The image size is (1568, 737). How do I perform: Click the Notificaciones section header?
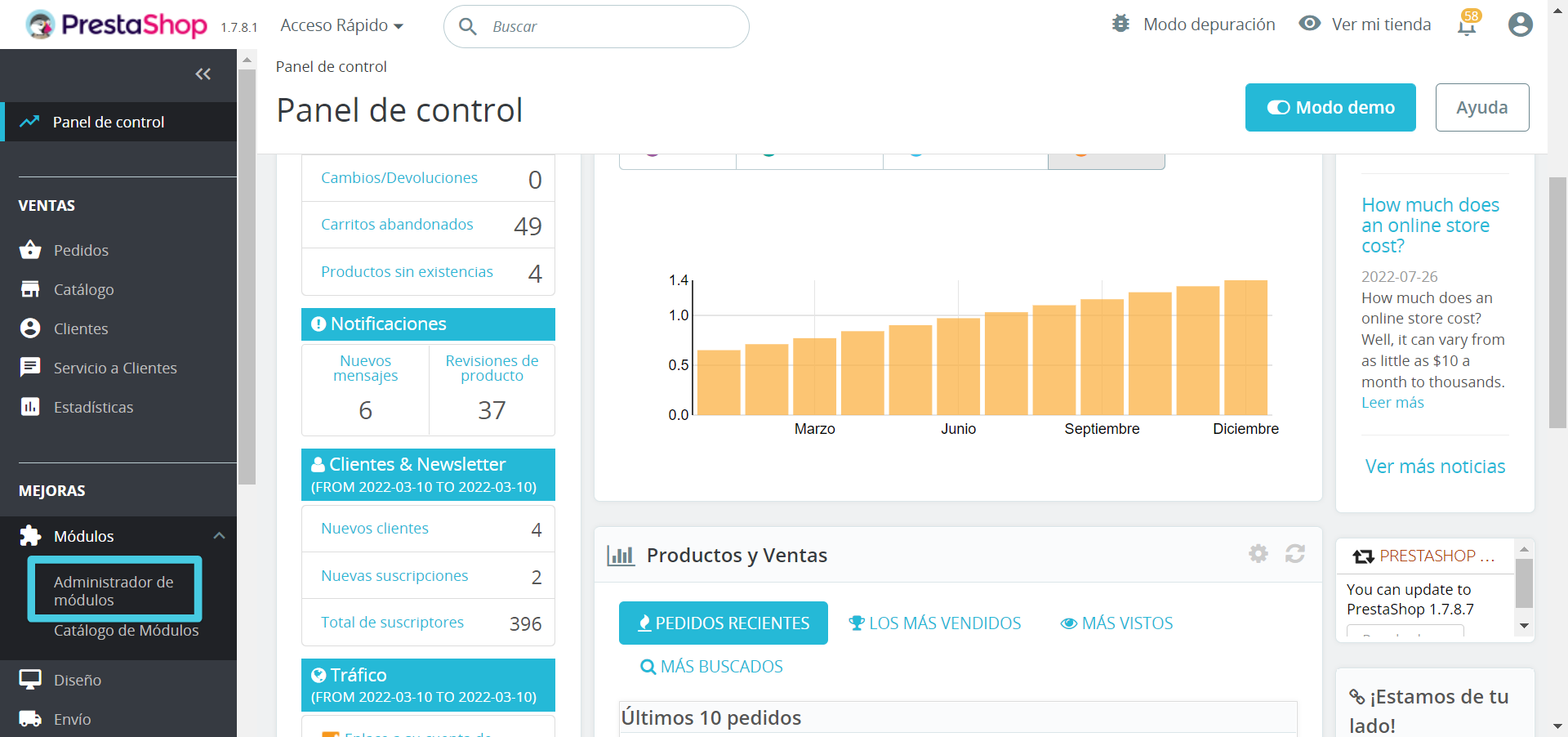tap(428, 324)
